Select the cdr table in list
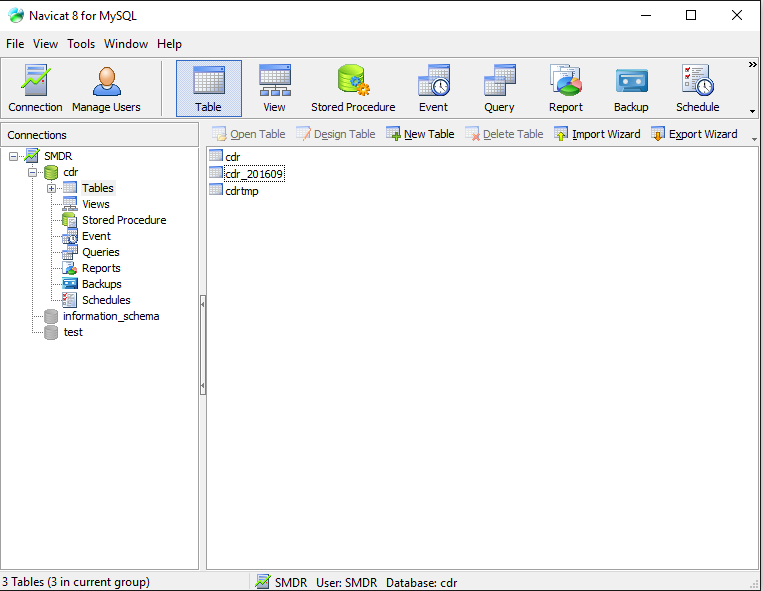The image size is (763, 591). [233, 157]
